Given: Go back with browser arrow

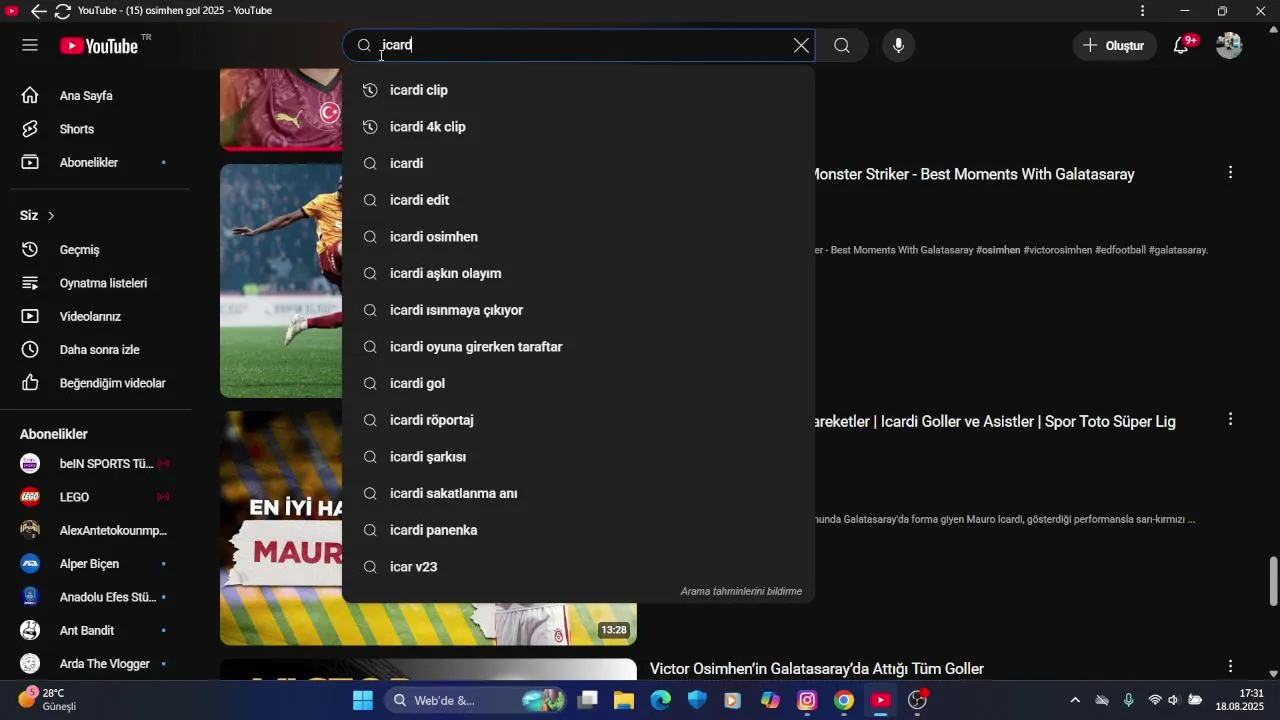Looking at the screenshot, I should coord(38,11).
